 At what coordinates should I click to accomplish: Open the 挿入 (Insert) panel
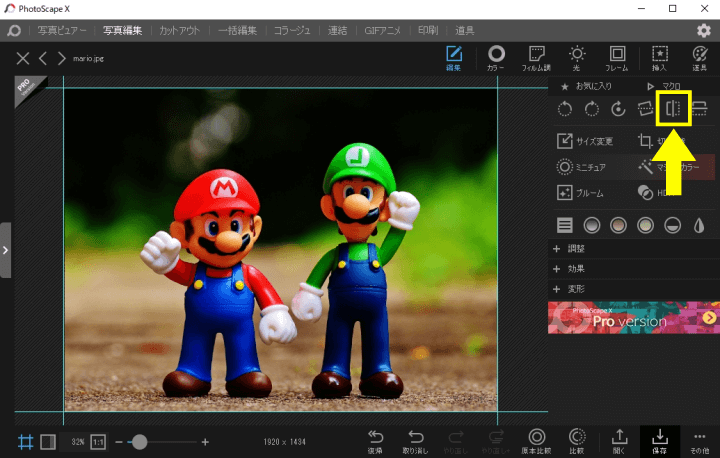point(659,58)
